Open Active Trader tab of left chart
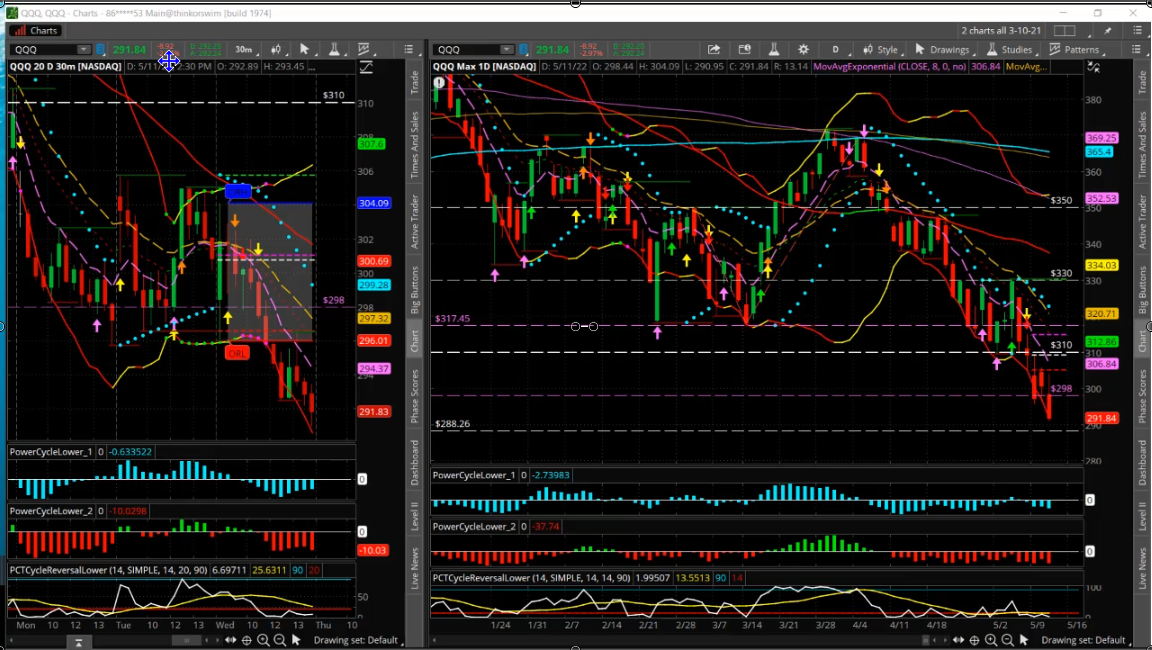Image resolution: width=1152 pixels, height=650 pixels. [414, 222]
